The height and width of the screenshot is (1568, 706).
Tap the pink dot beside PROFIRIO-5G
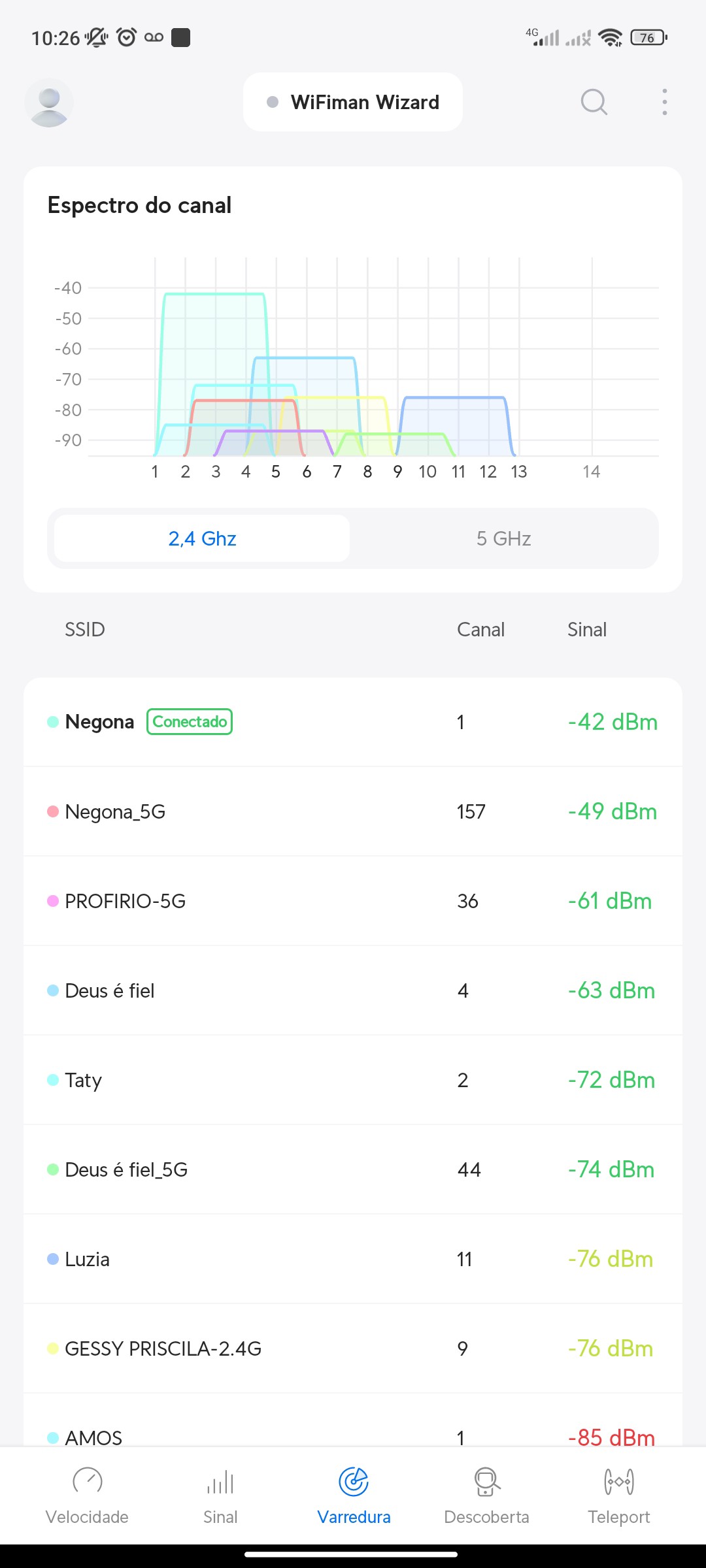point(53,901)
